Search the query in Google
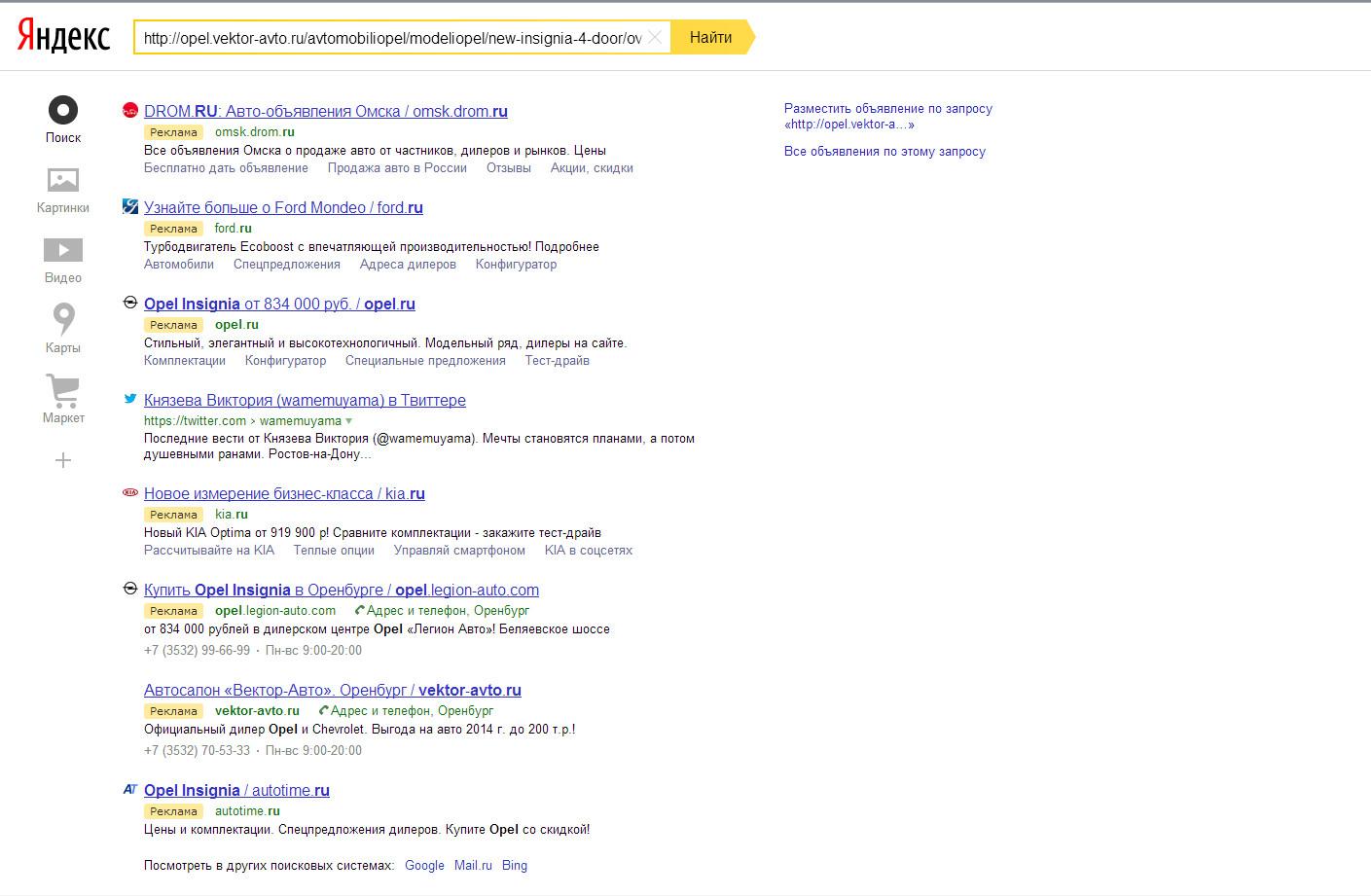 coord(424,865)
